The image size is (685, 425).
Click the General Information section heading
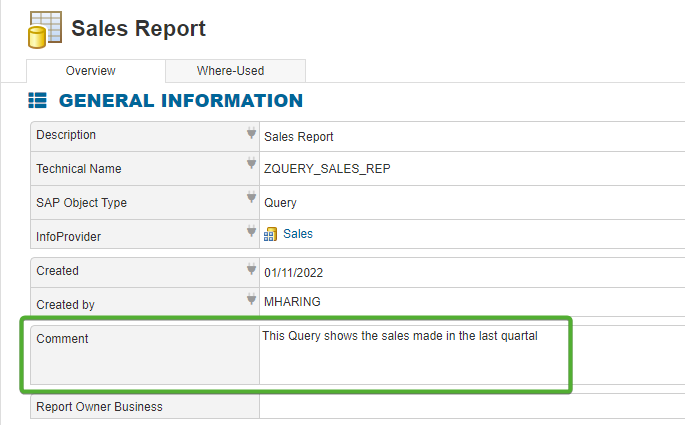click(x=180, y=101)
